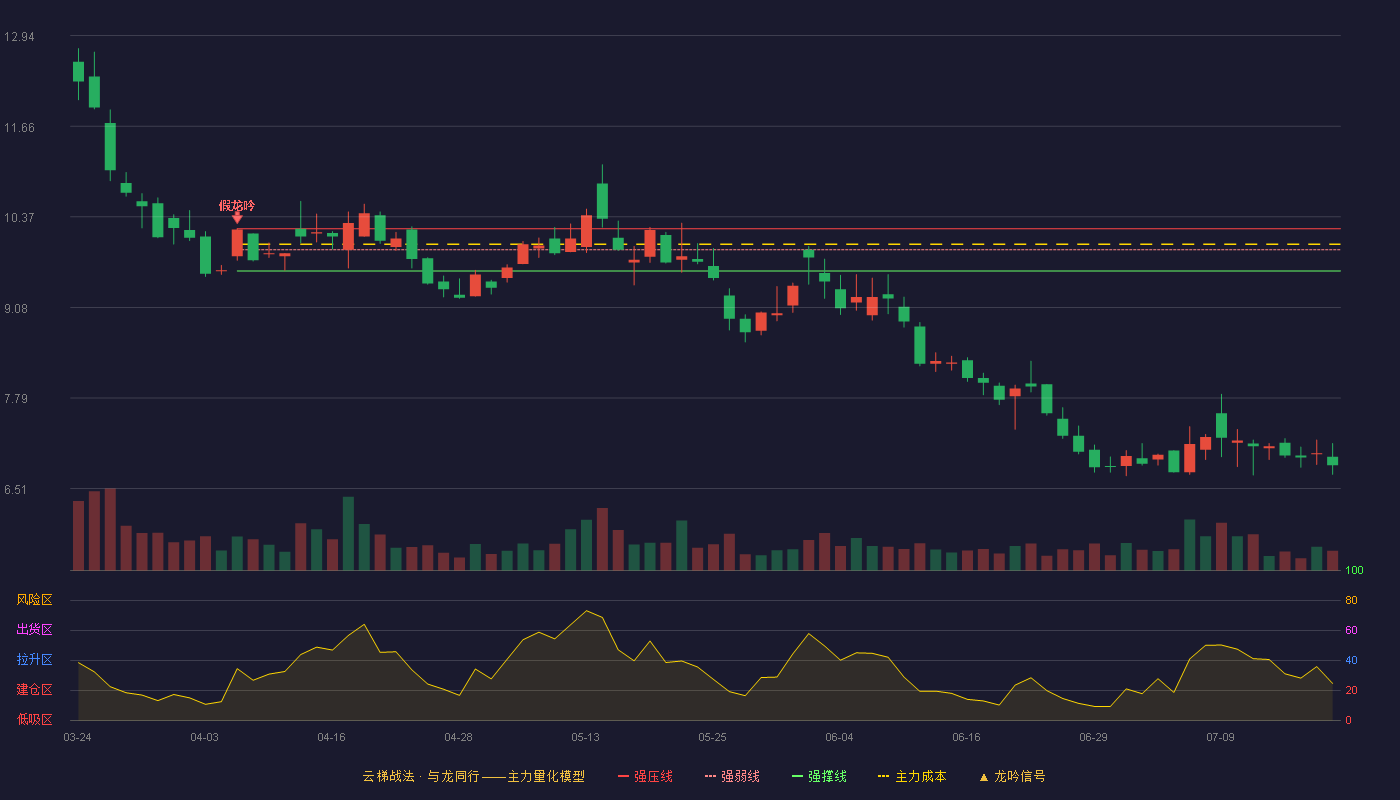Click the 低吸区 zone label
The height and width of the screenshot is (800, 1400).
(34, 719)
